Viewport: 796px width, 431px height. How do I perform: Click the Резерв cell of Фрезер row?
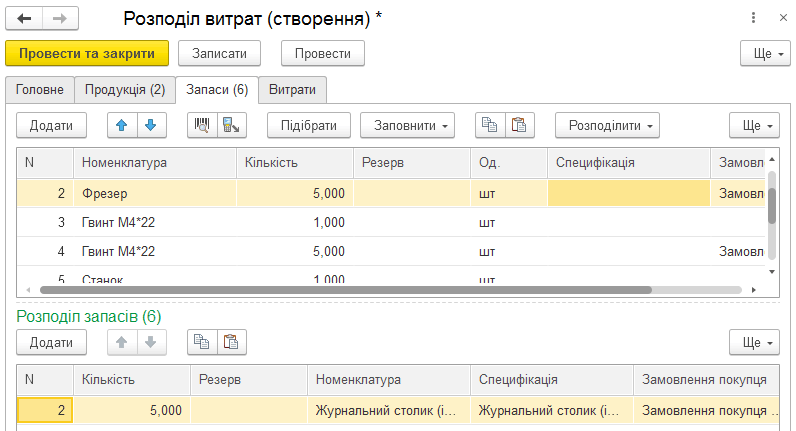point(412,193)
